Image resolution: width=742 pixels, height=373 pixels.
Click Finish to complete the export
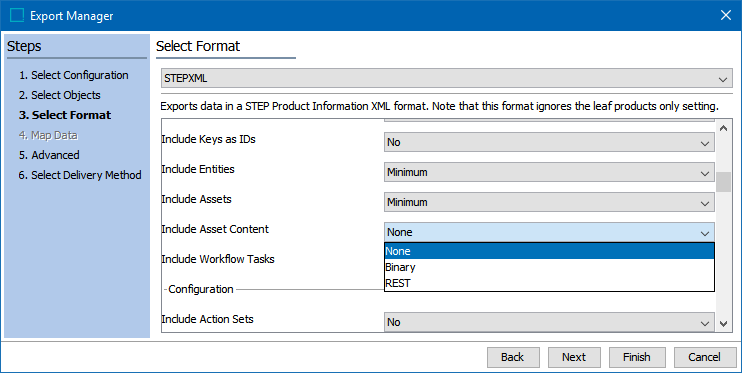point(637,357)
